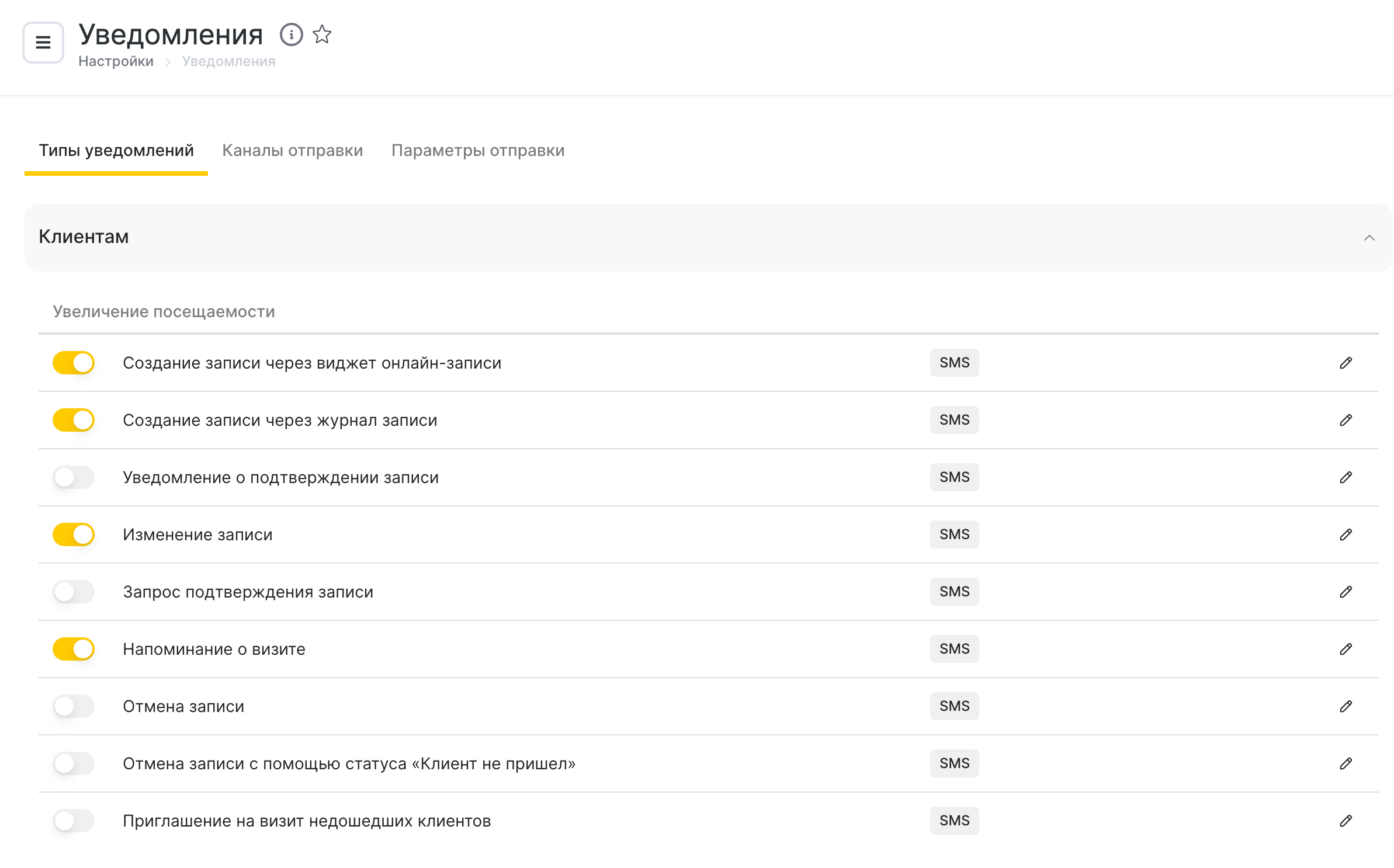
Task: Disable the «Создание записи через журнал записи» toggle
Action: tap(74, 420)
